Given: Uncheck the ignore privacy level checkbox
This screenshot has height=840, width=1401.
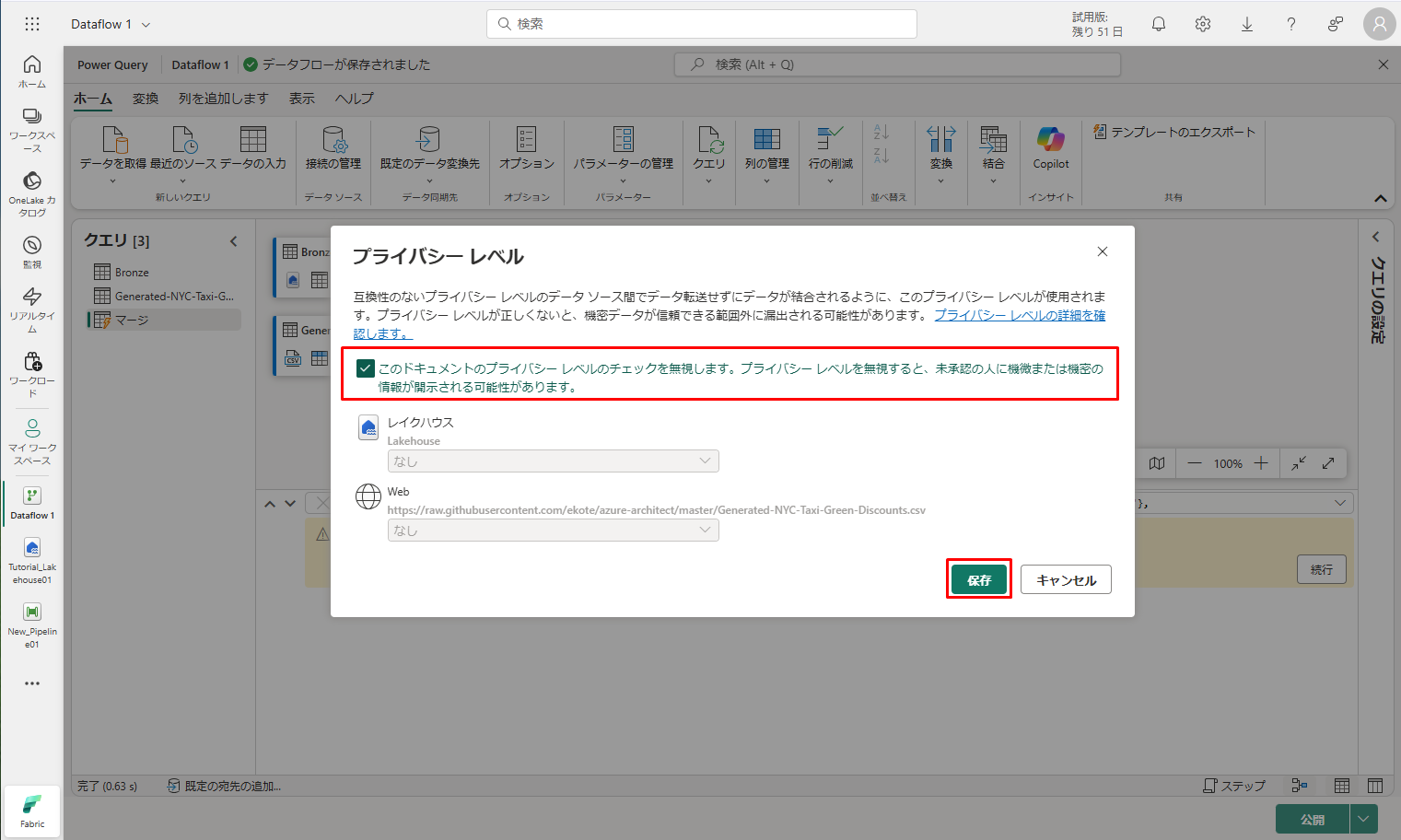Looking at the screenshot, I should pyautogui.click(x=366, y=368).
